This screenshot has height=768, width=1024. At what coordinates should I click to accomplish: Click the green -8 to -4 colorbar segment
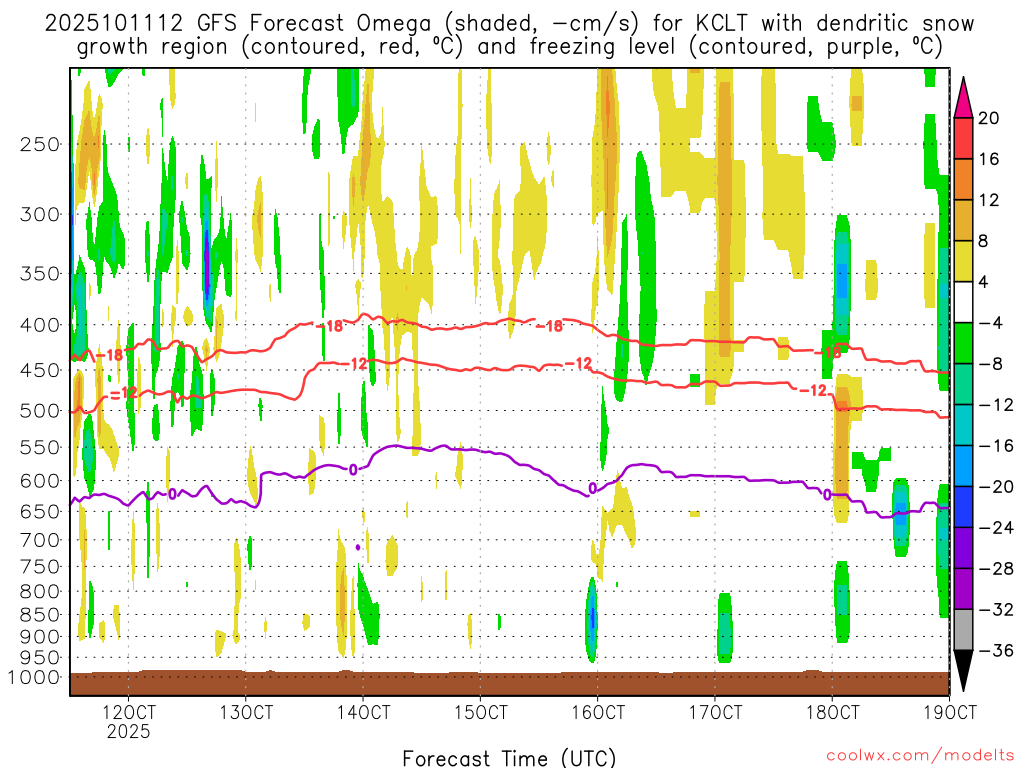click(963, 344)
